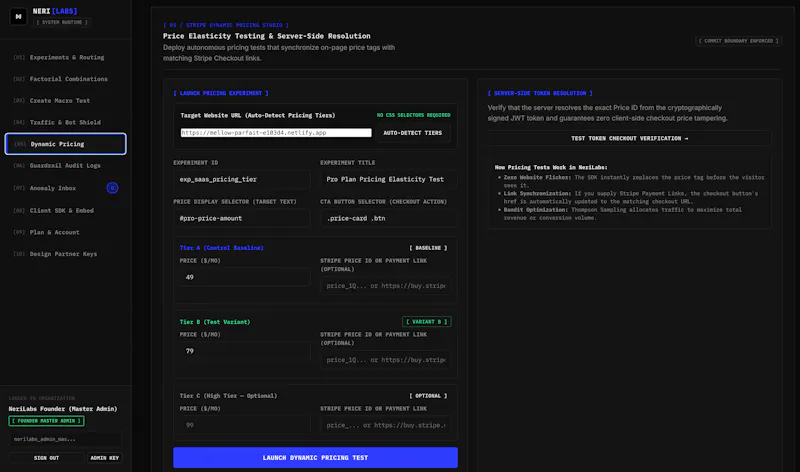Click Server-Side Token Resolution heading
800x472 pixels.
(x=540, y=93)
